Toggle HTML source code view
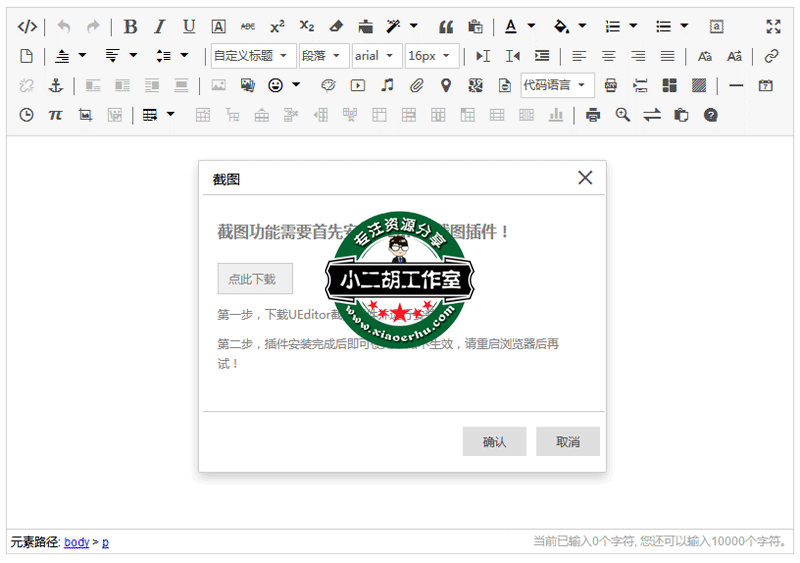The height and width of the screenshot is (563, 800). 28,27
